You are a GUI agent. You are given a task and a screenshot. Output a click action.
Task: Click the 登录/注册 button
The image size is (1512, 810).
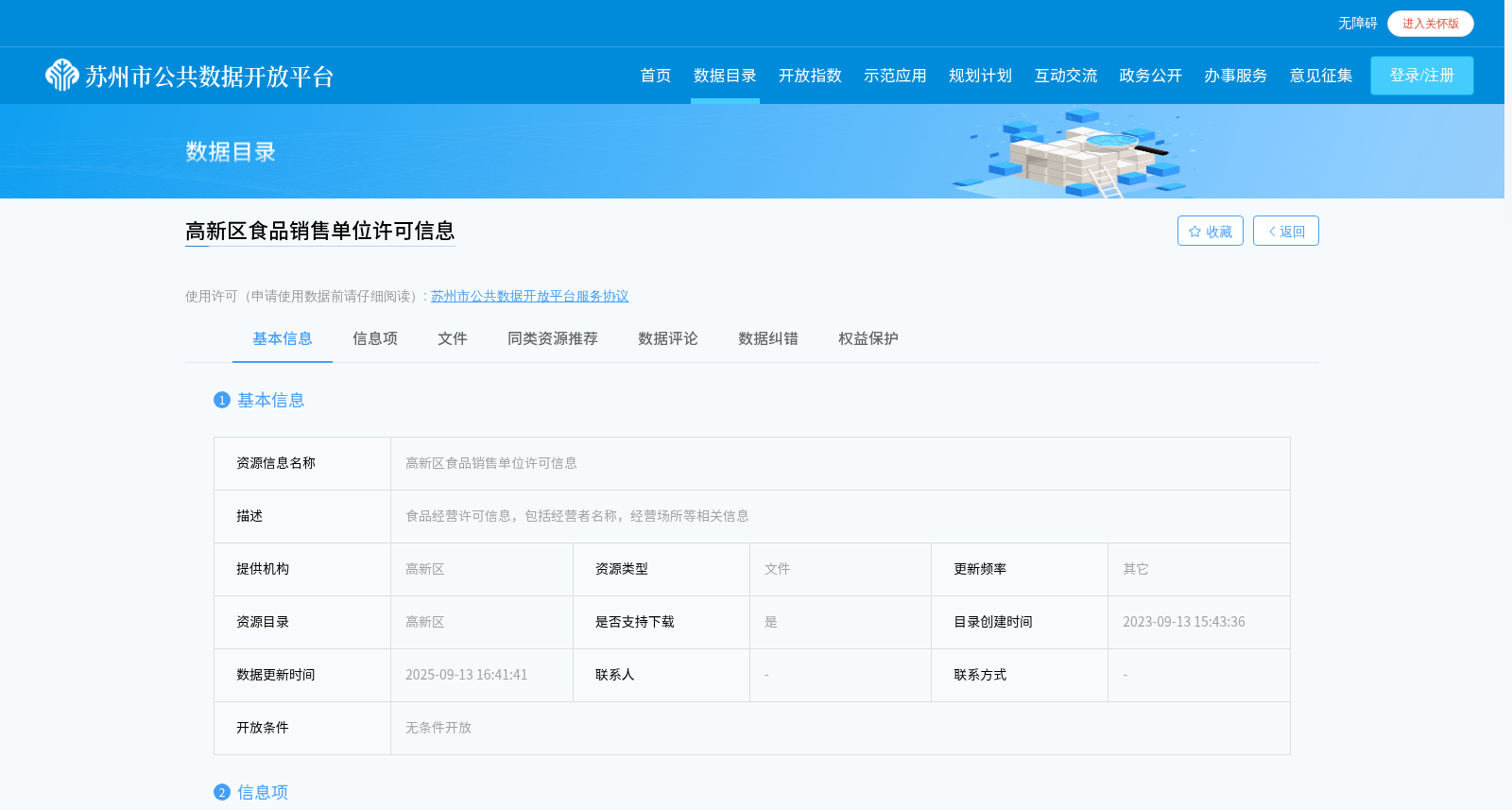[1422, 76]
